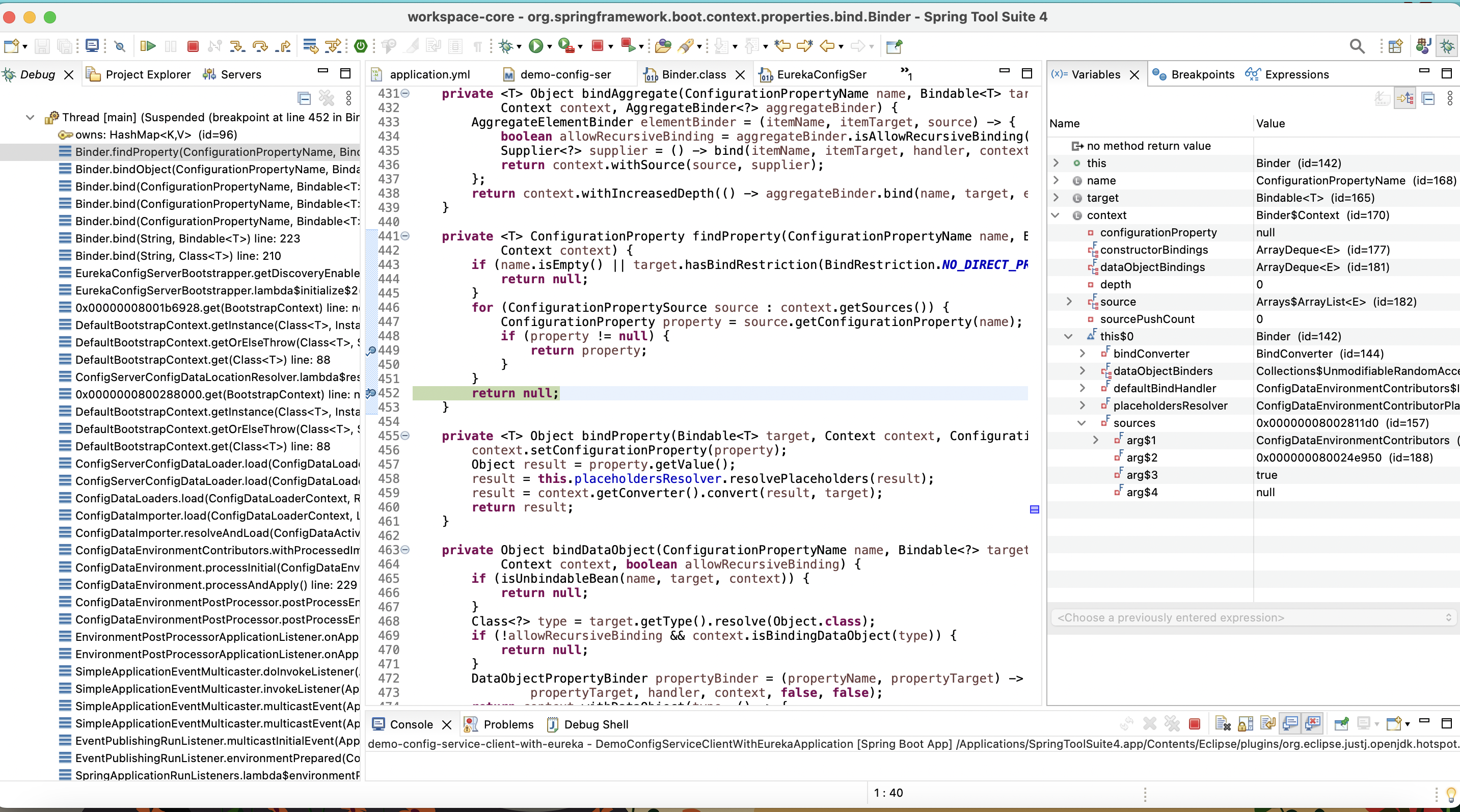Open the Debug perspective icon at top right

tap(1447, 46)
